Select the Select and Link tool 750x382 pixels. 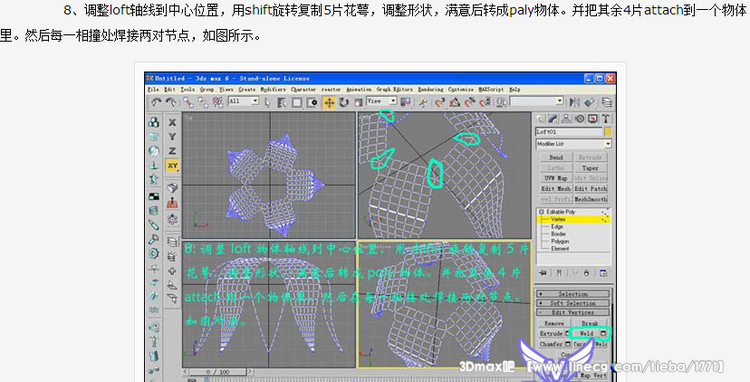[188, 102]
